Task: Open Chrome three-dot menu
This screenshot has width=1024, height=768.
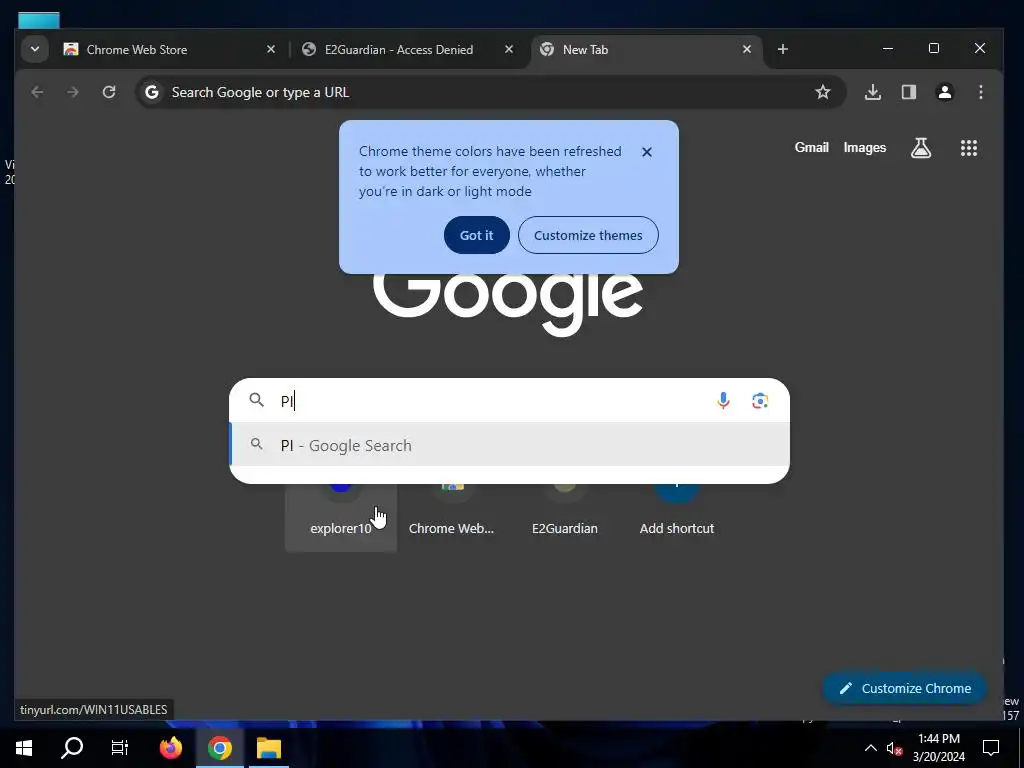Action: 980,92
